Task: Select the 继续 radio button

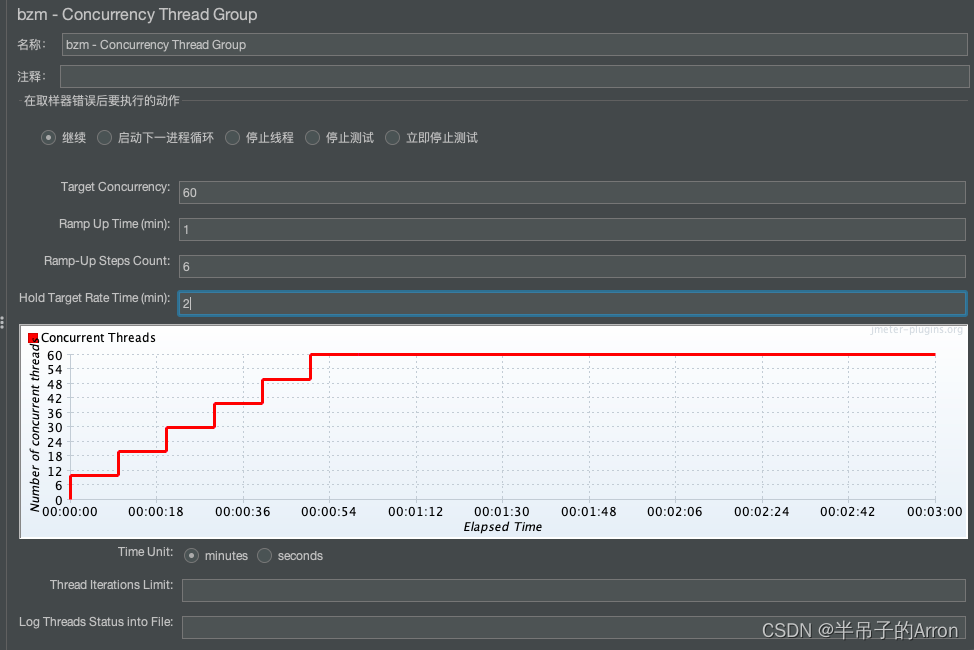Action: coord(48,137)
